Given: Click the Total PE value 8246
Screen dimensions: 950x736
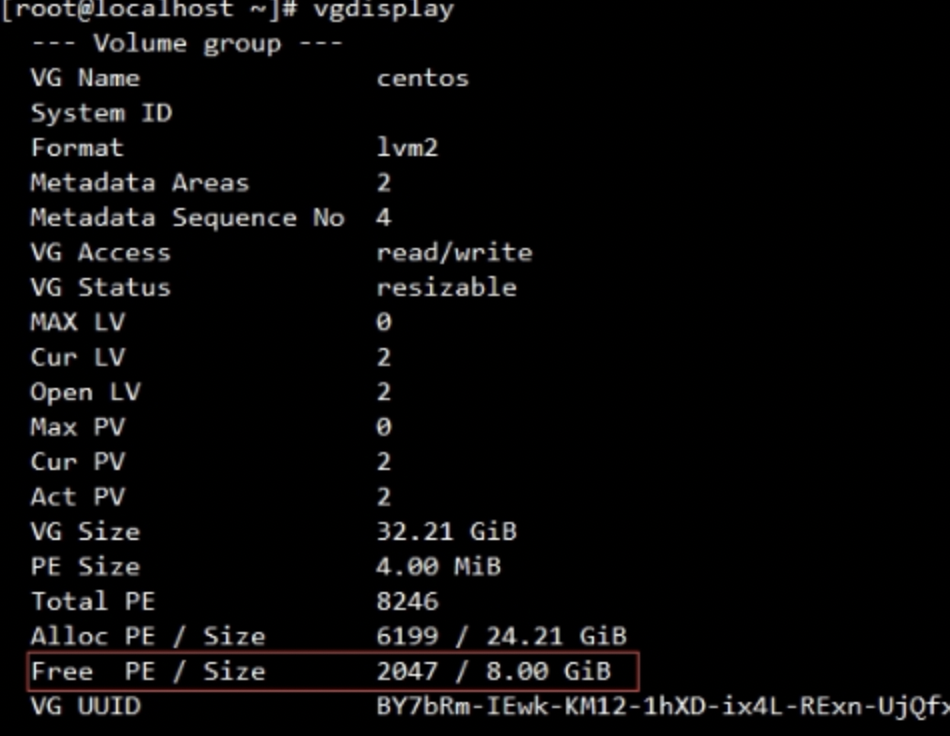Looking at the screenshot, I should [x=407, y=602].
